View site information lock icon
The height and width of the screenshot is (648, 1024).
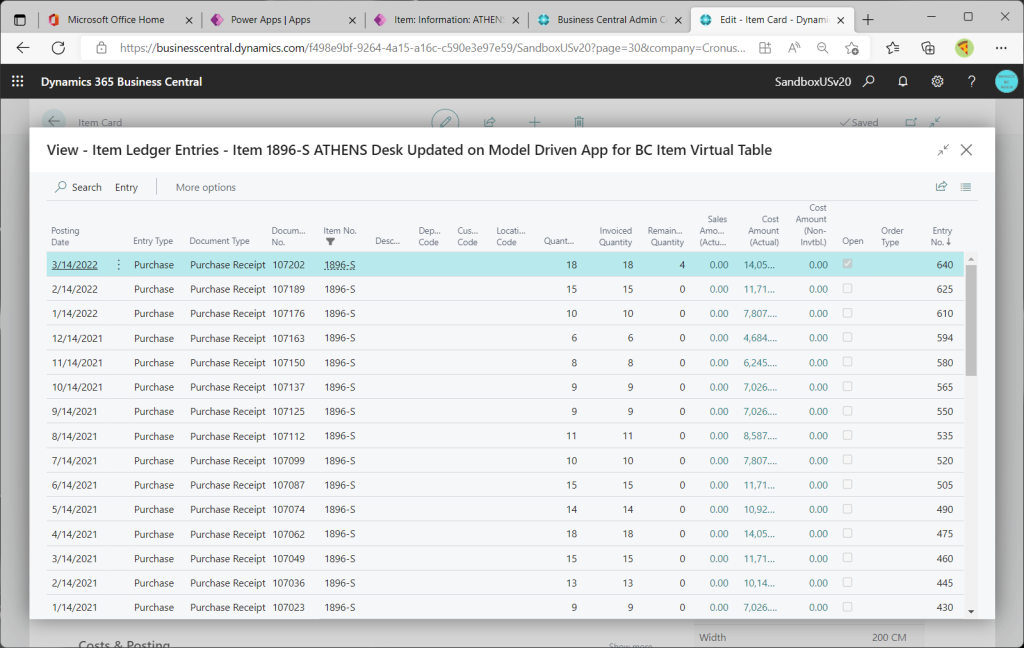click(101, 48)
